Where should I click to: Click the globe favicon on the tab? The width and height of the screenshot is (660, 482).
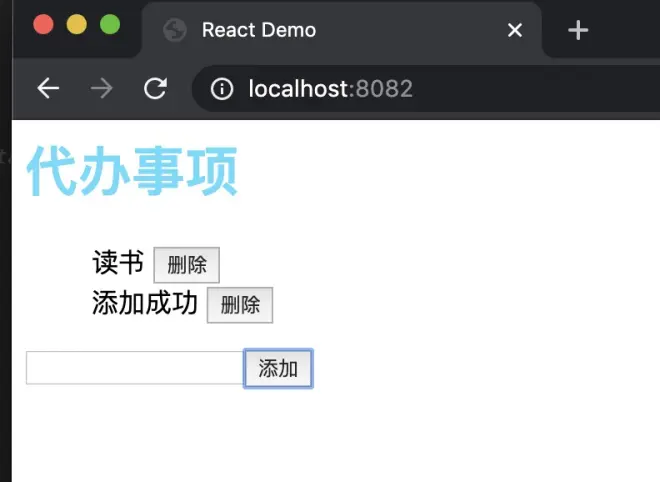tap(175, 30)
